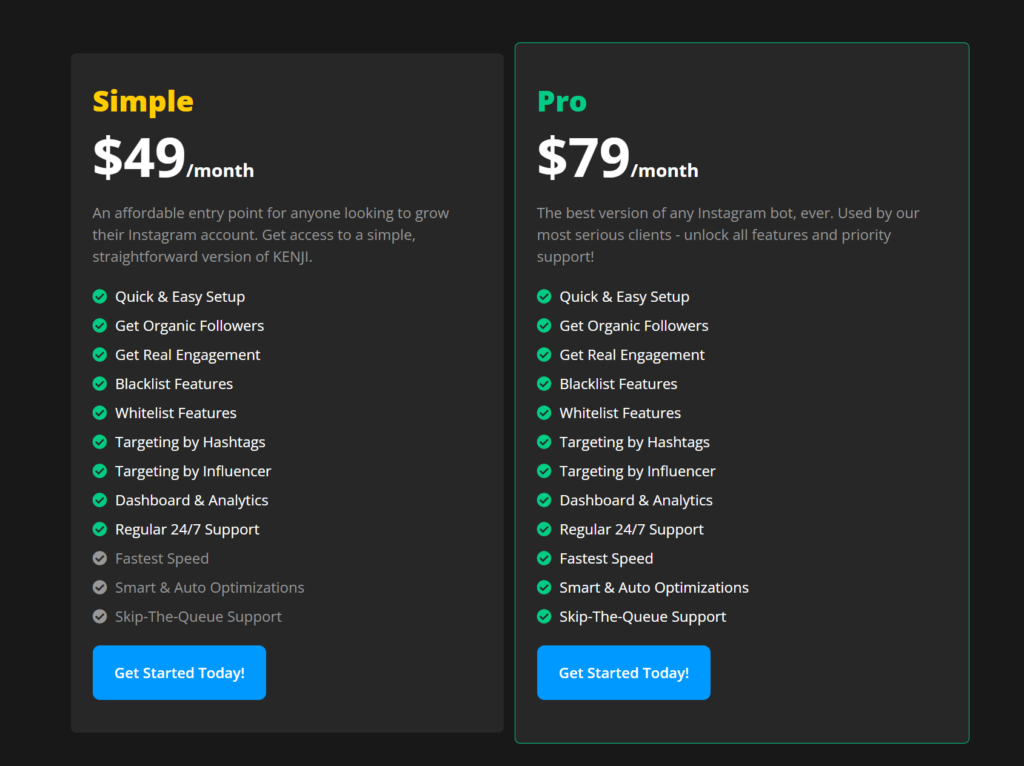Click grey check beside Skip-The-Queue Support in Simple
1024x766 pixels.
100,616
